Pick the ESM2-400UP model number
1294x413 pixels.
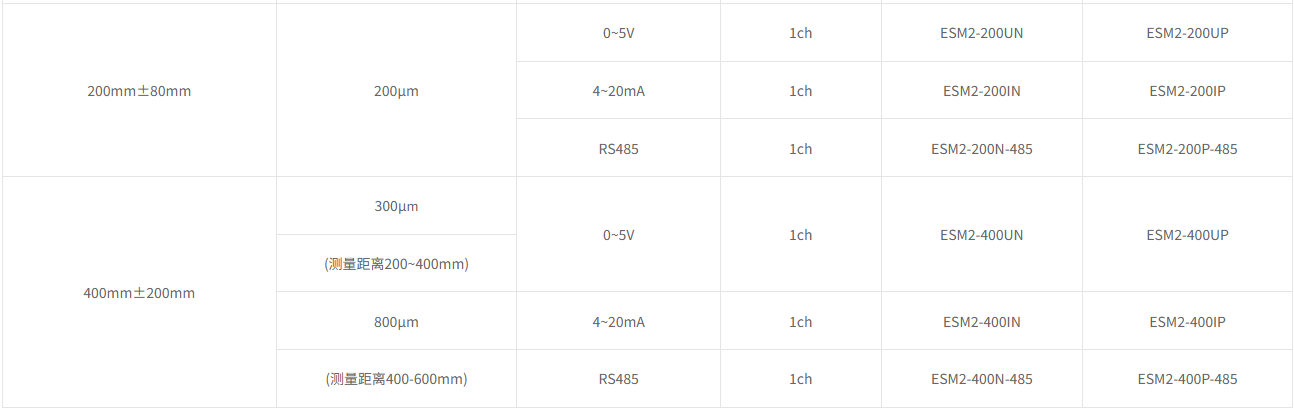1187,235
